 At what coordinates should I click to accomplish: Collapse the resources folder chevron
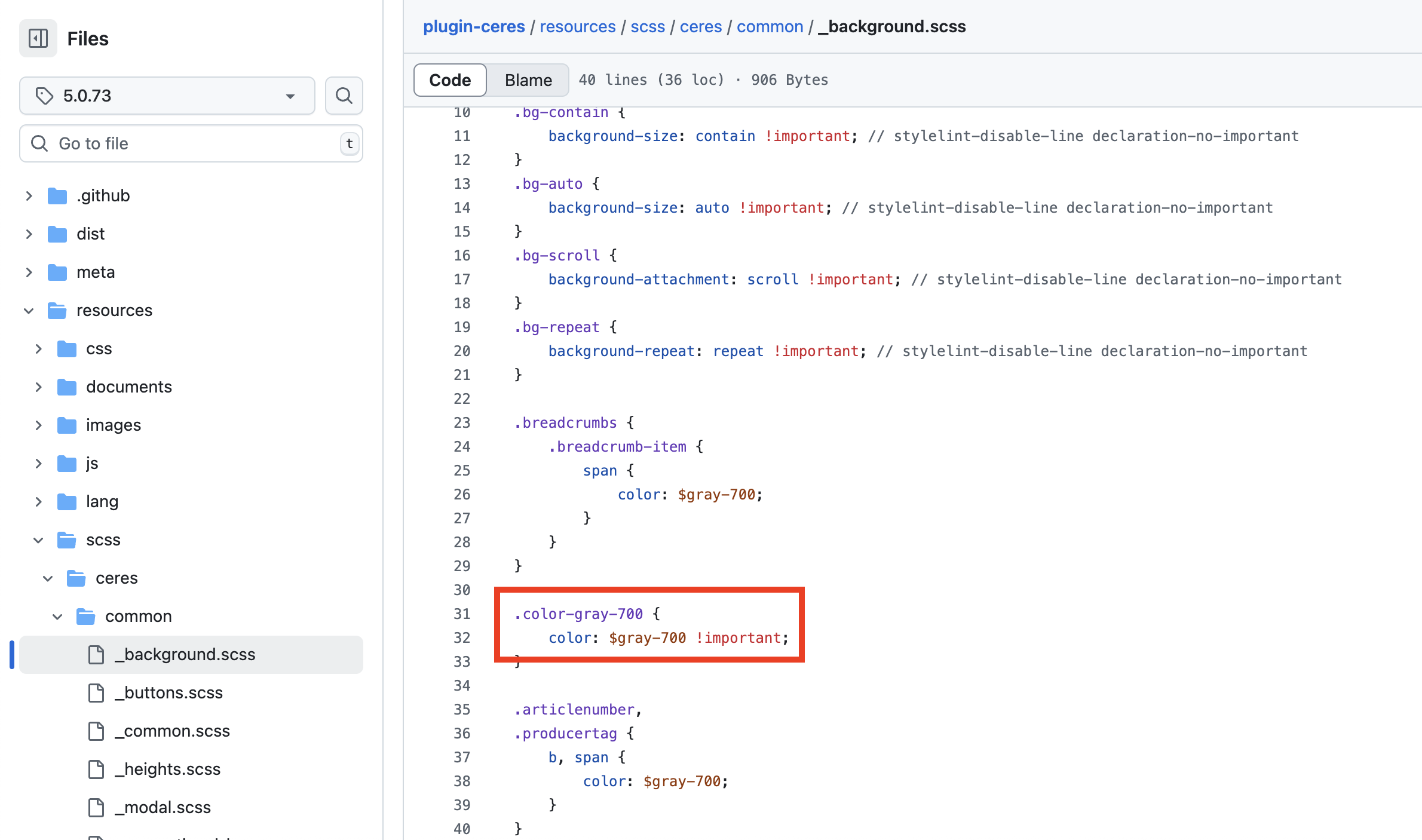point(29,311)
